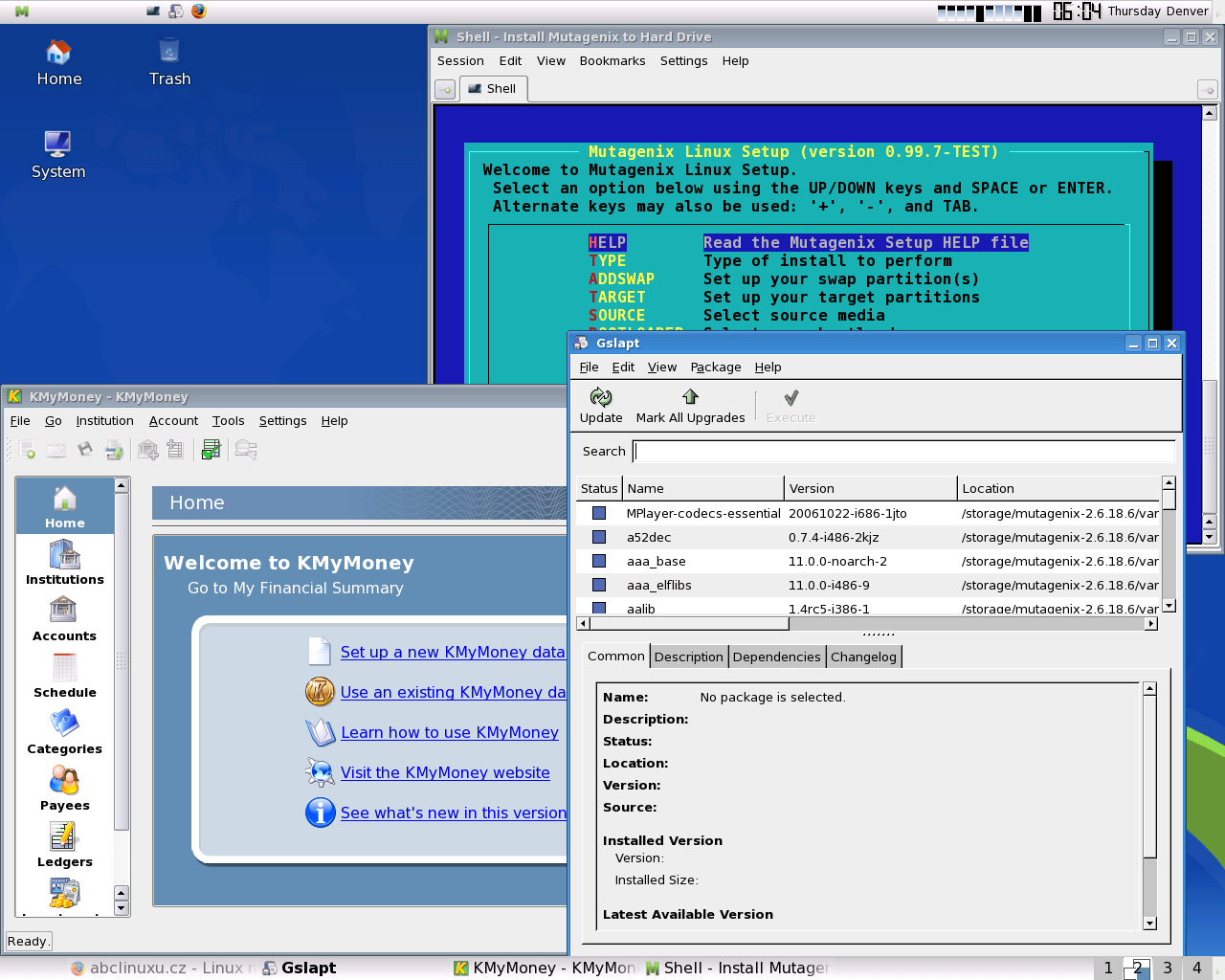Screen dimensions: 1225x980
Task: Click the New file icon in KMyMoney toolbar
Action: click(27, 450)
